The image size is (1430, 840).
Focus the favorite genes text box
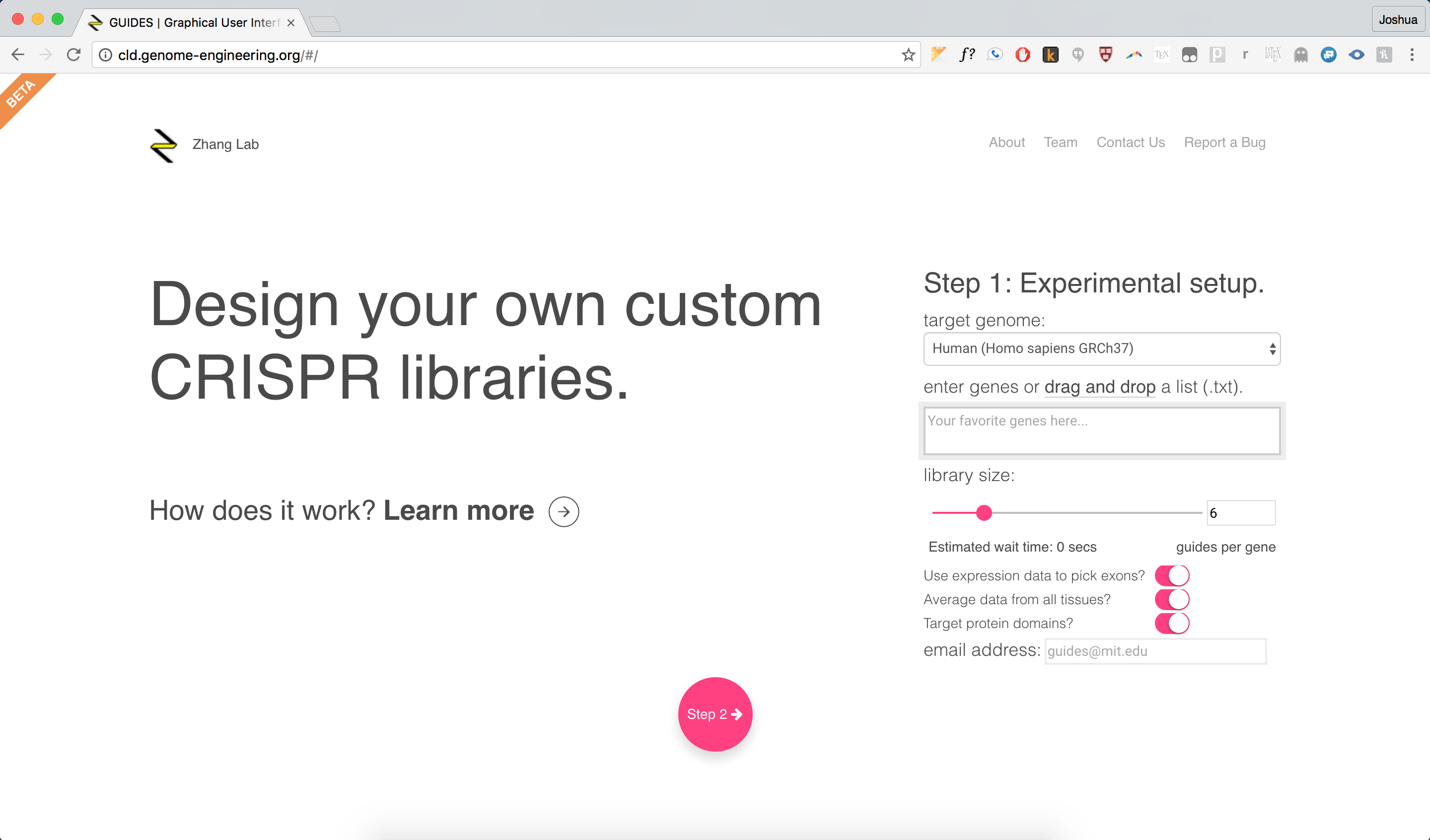pyautogui.click(x=1101, y=431)
